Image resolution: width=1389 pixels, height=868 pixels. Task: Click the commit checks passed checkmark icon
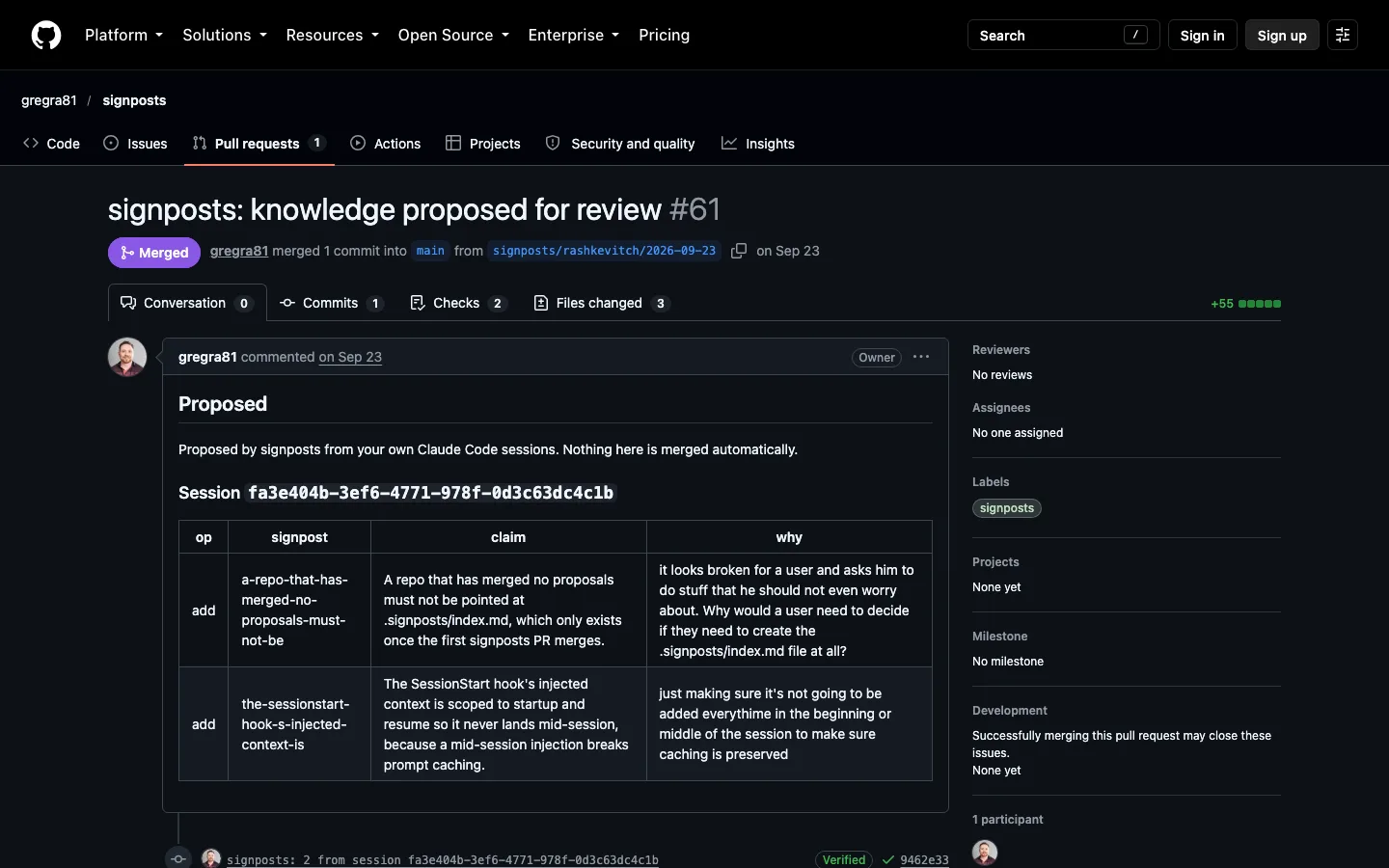click(x=887, y=859)
